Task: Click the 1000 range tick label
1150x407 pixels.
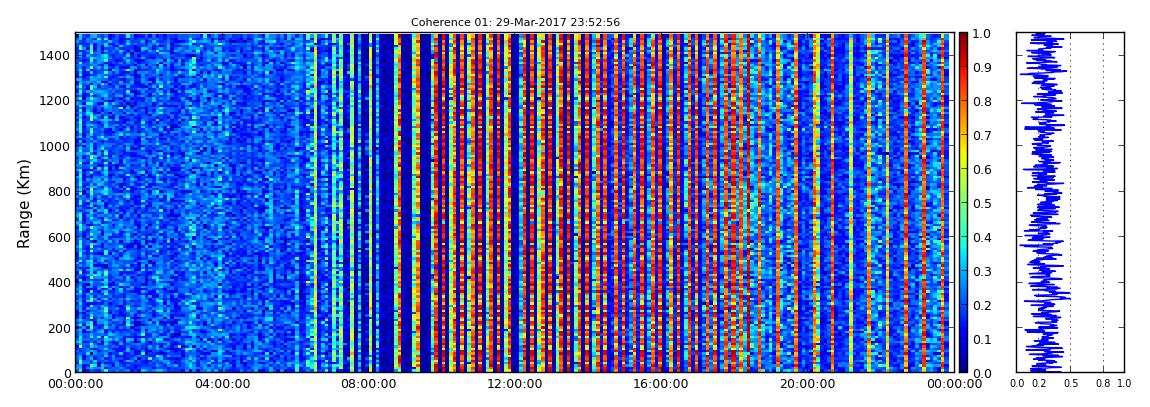Action: coord(56,146)
